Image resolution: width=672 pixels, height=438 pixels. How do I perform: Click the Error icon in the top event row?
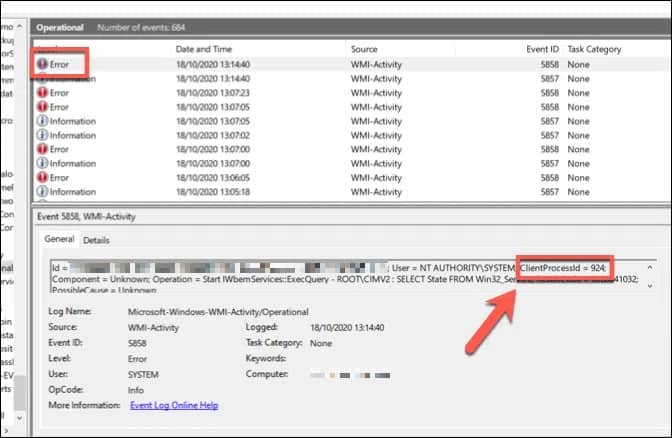(42, 64)
